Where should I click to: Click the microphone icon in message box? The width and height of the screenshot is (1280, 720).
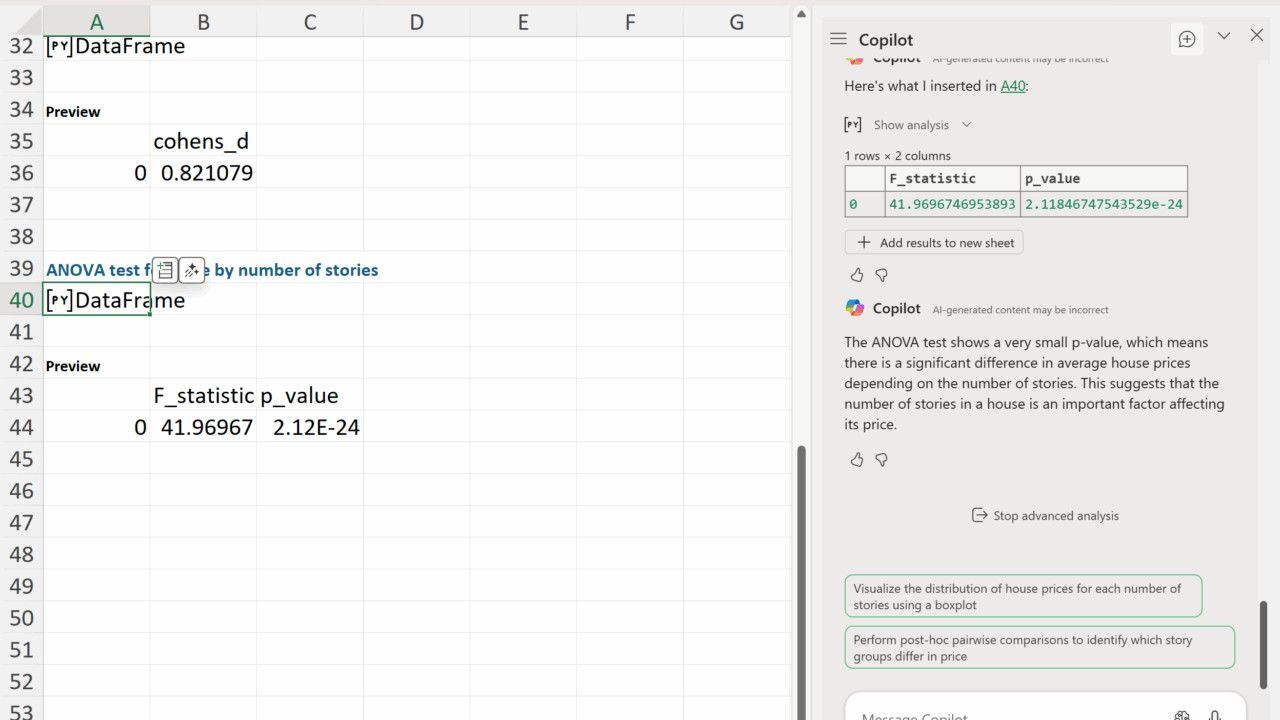pyautogui.click(x=1214, y=716)
